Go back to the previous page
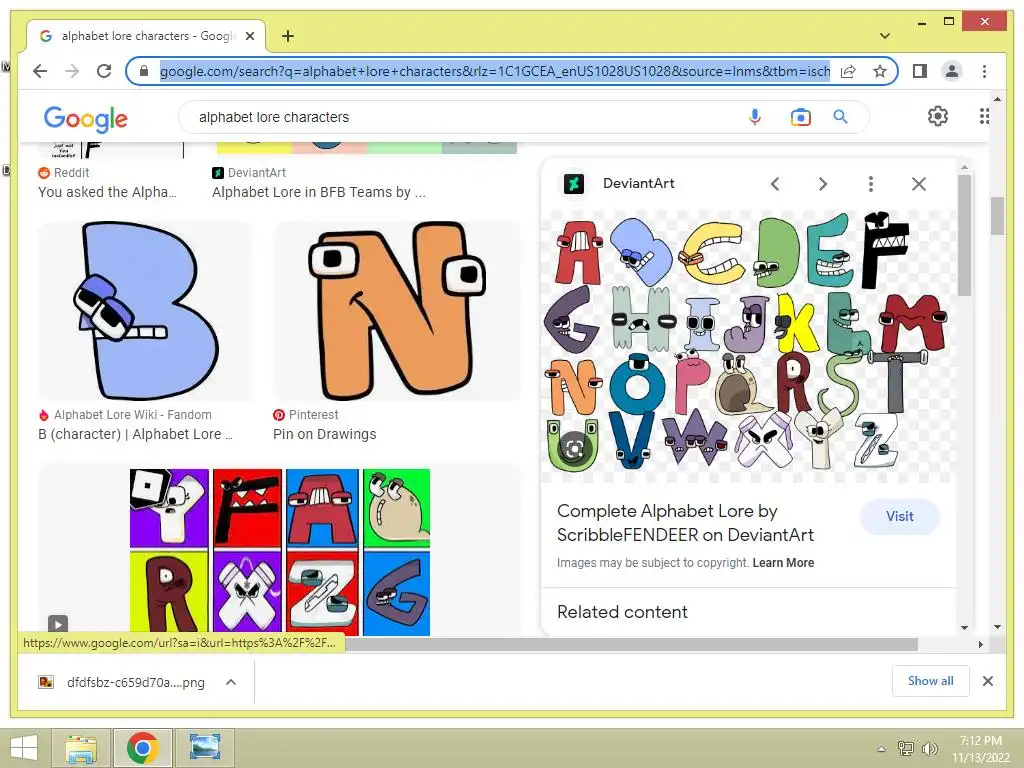 [40, 71]
